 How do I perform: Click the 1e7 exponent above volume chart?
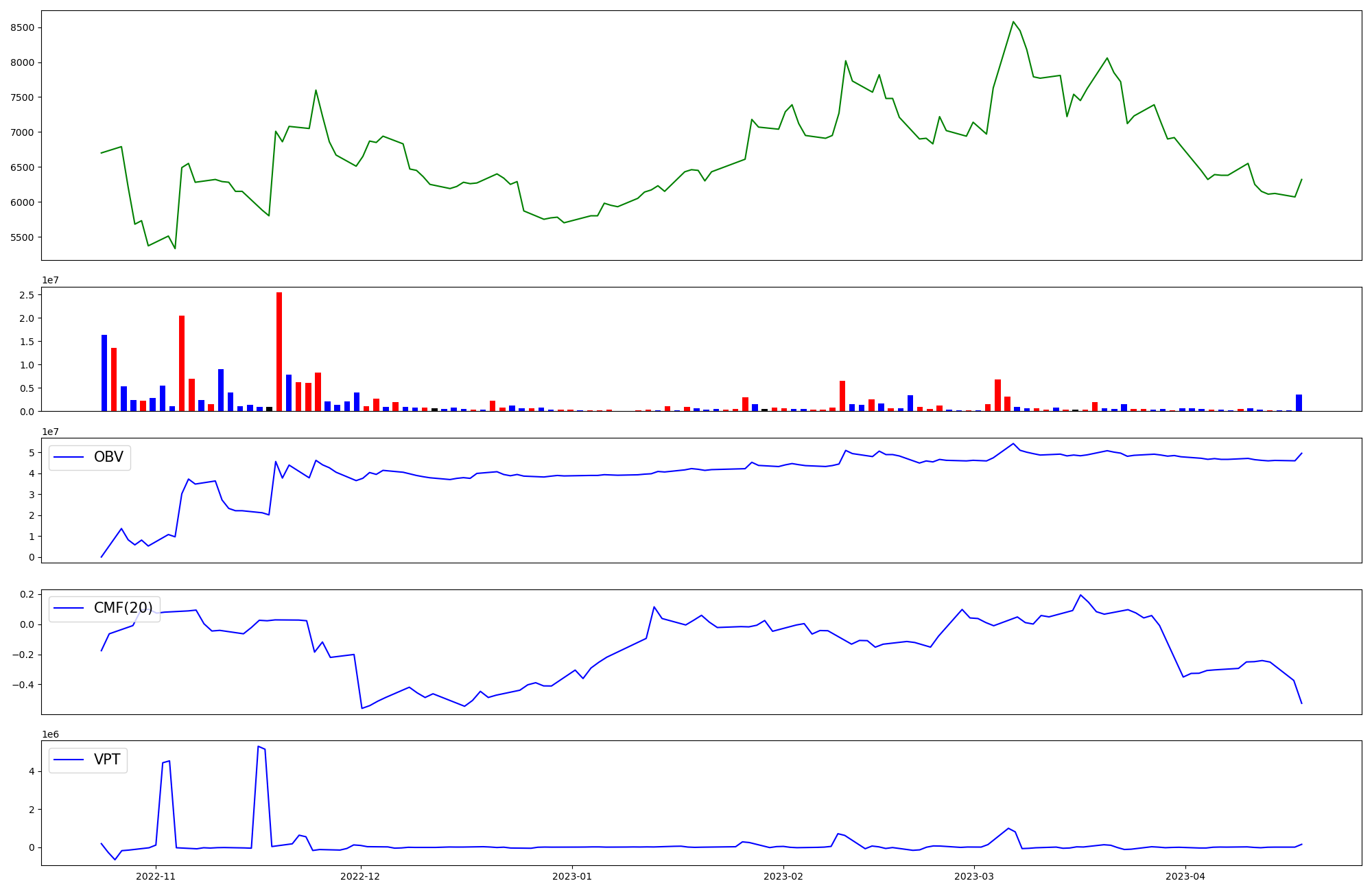50,281
